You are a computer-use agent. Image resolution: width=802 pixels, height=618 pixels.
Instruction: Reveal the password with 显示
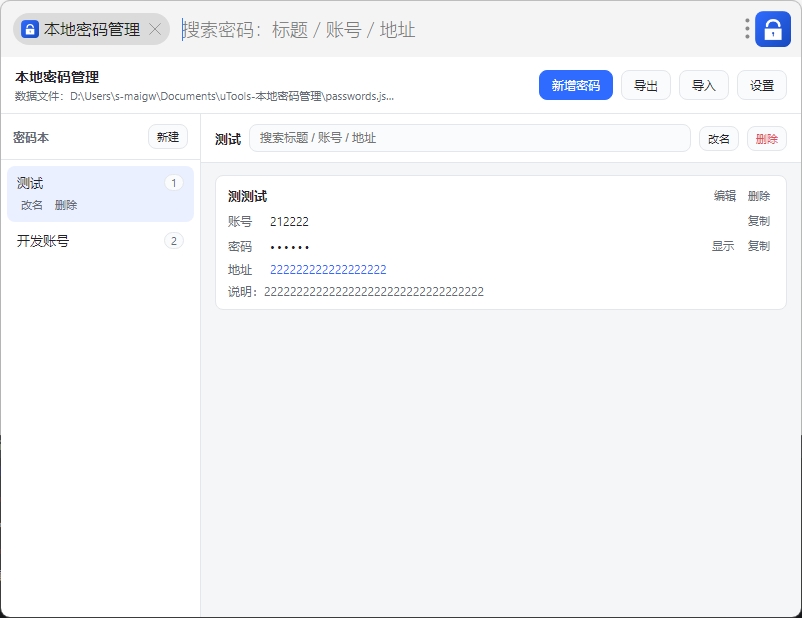[x=723, y=246]
